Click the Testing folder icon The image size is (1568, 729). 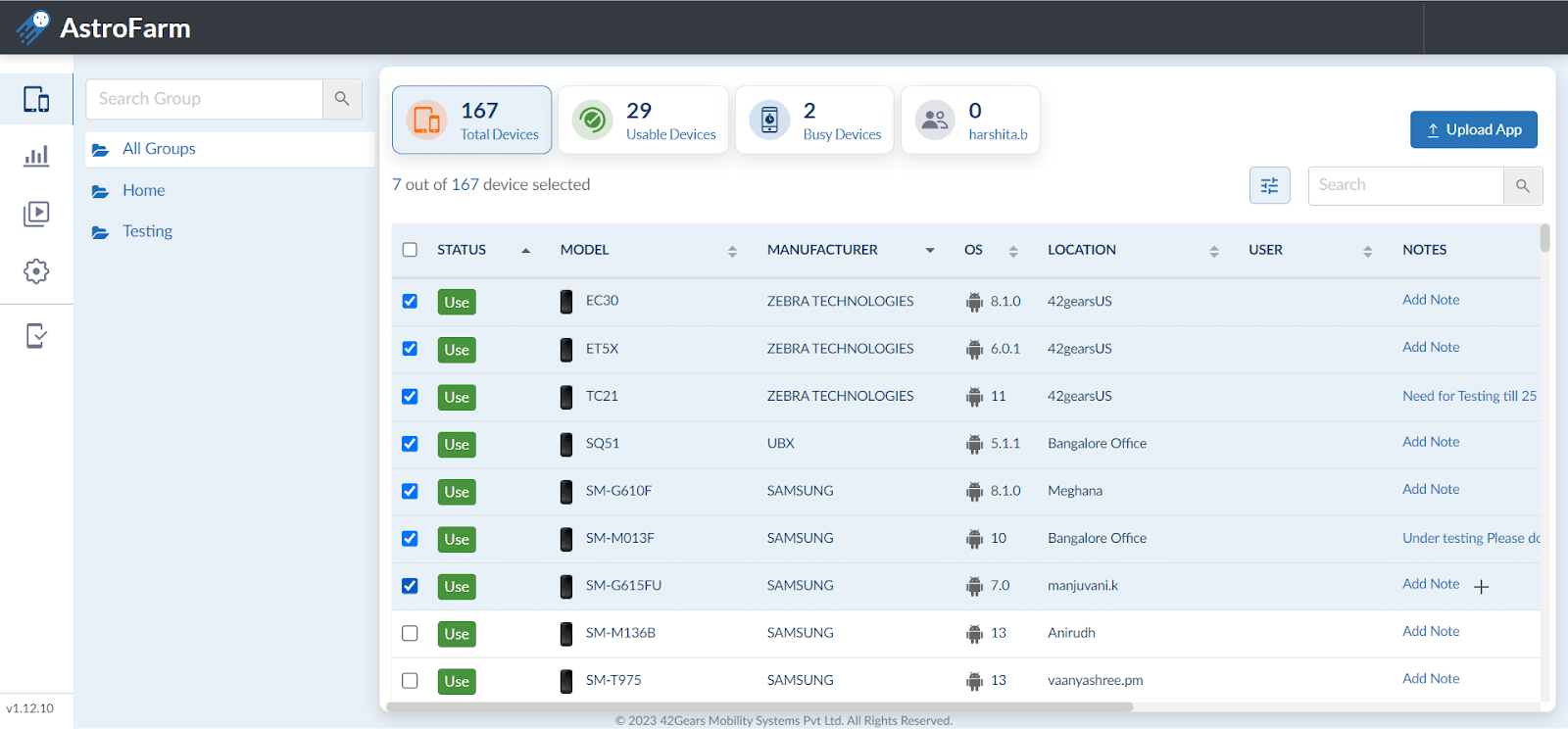coord(100,232)
